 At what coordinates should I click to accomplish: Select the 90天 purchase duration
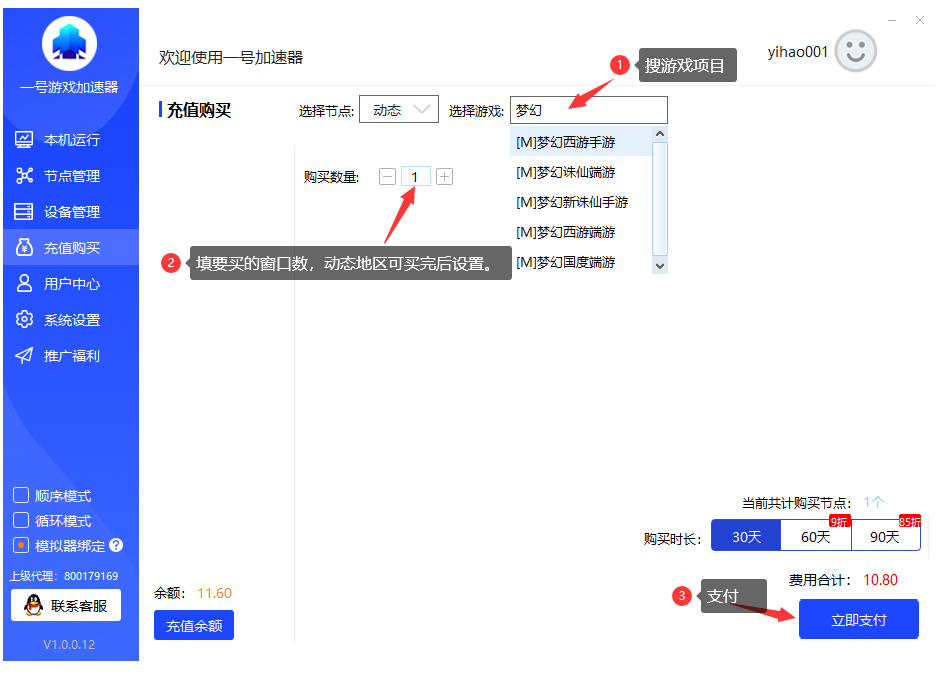[886, 535]
